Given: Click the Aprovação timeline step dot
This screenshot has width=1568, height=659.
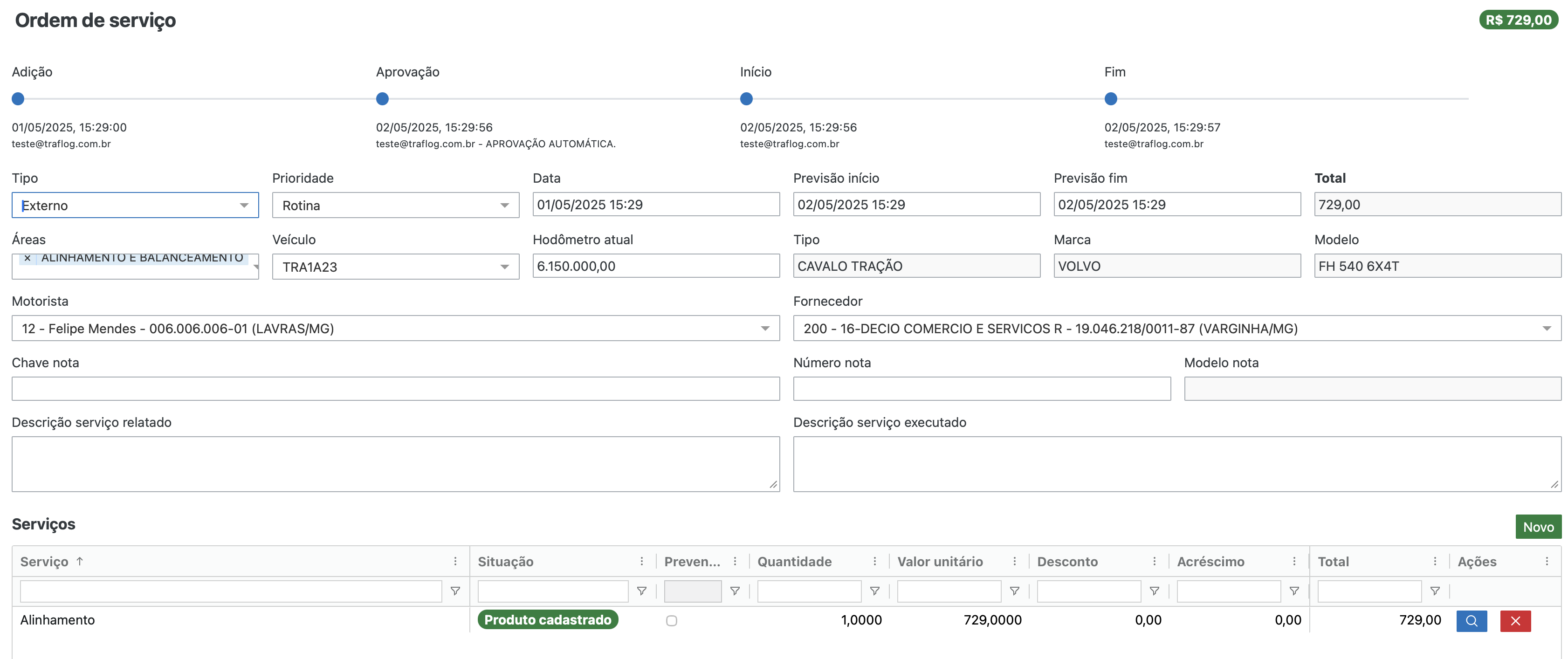Looking at the screenshot, I should [382, 99].
